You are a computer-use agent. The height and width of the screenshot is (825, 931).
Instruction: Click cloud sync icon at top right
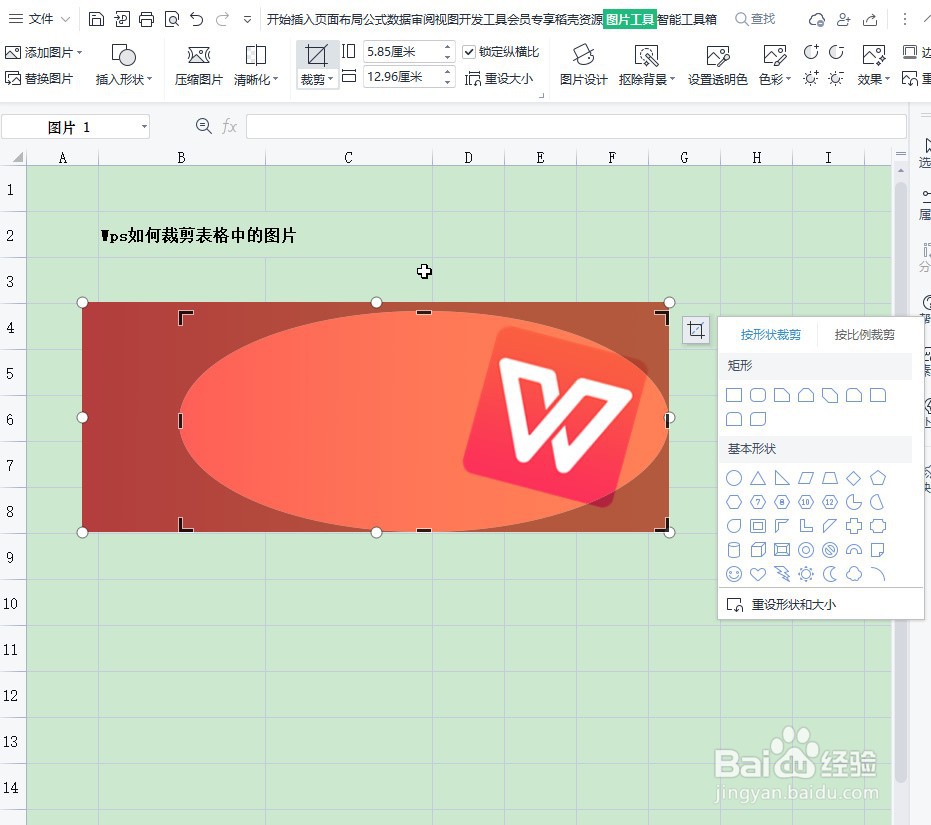[816, 20]
